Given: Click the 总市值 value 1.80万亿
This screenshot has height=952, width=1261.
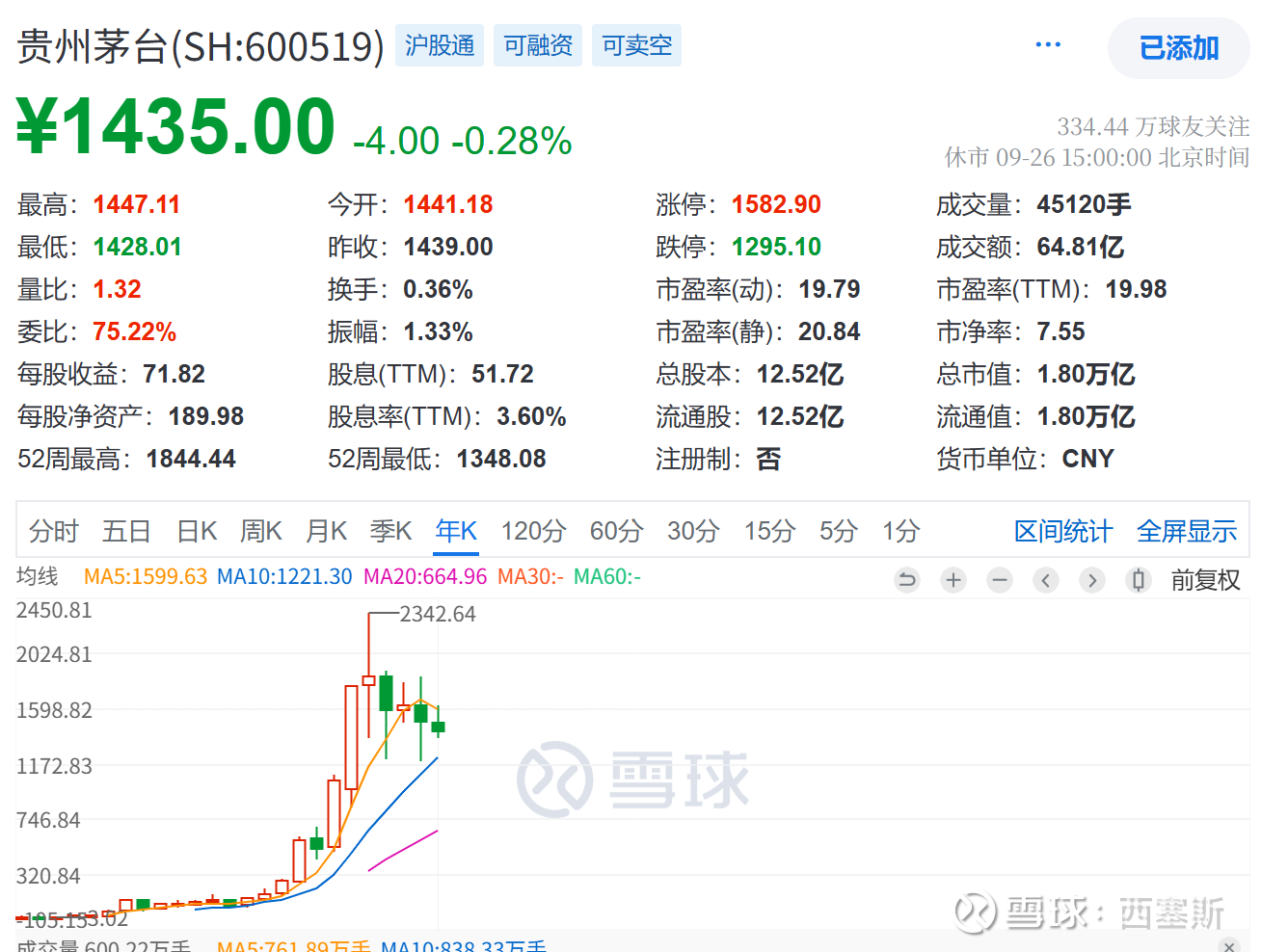Looking at the screenshot, I should pos(1086,374).
